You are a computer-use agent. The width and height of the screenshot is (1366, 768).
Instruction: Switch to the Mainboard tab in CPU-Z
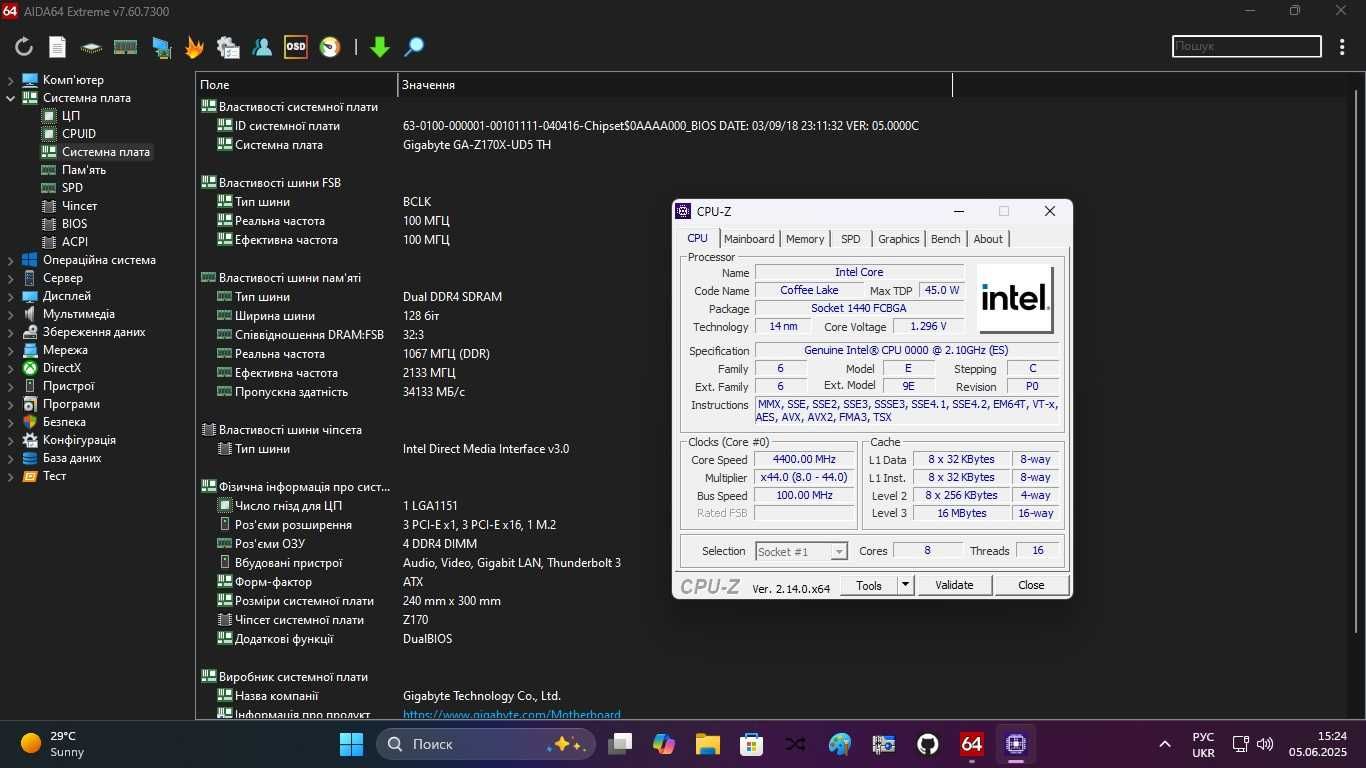[749, 239]
